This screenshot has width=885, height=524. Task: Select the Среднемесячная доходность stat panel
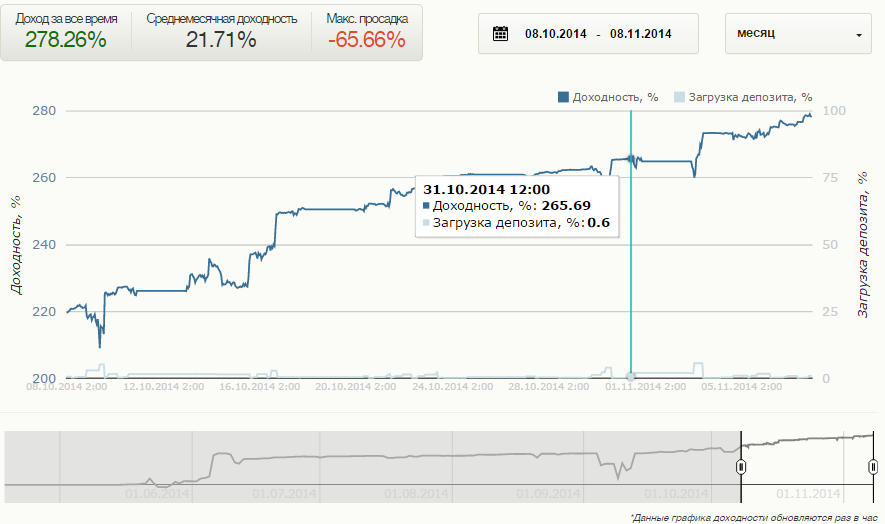tap(221, 31)
